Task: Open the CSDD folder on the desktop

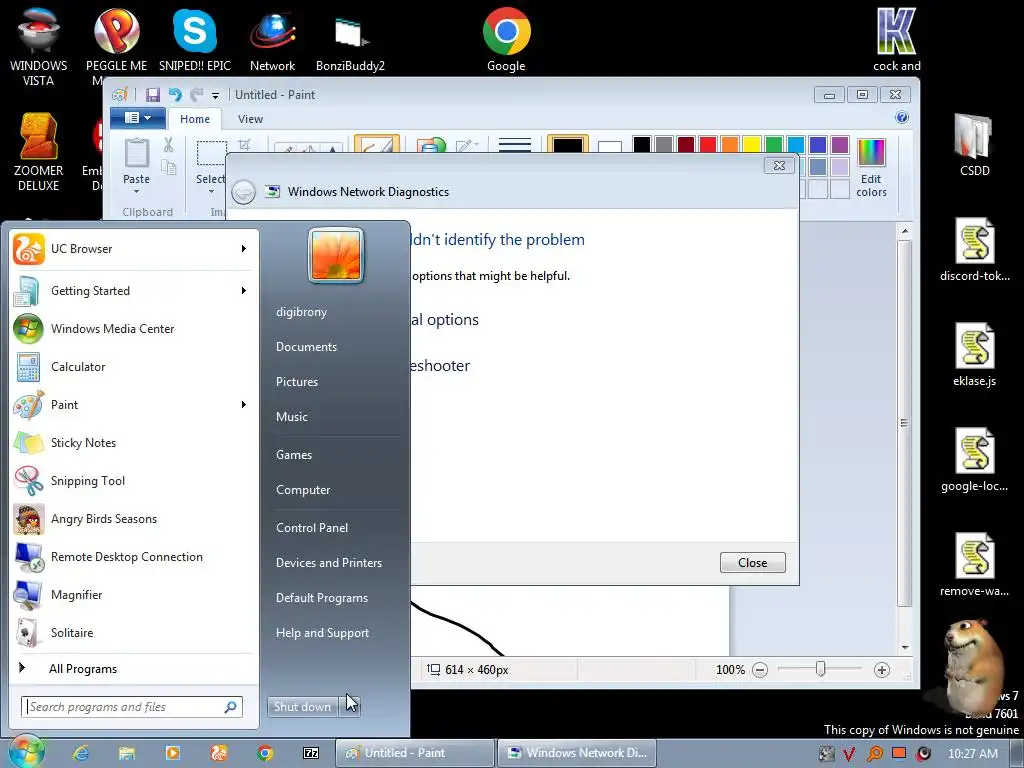Action: (974, 144)
